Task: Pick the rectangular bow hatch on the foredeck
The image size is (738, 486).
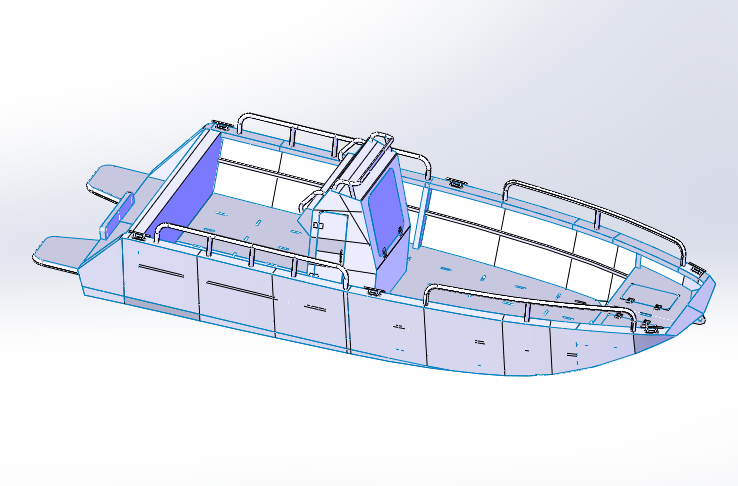Action: 649,295
